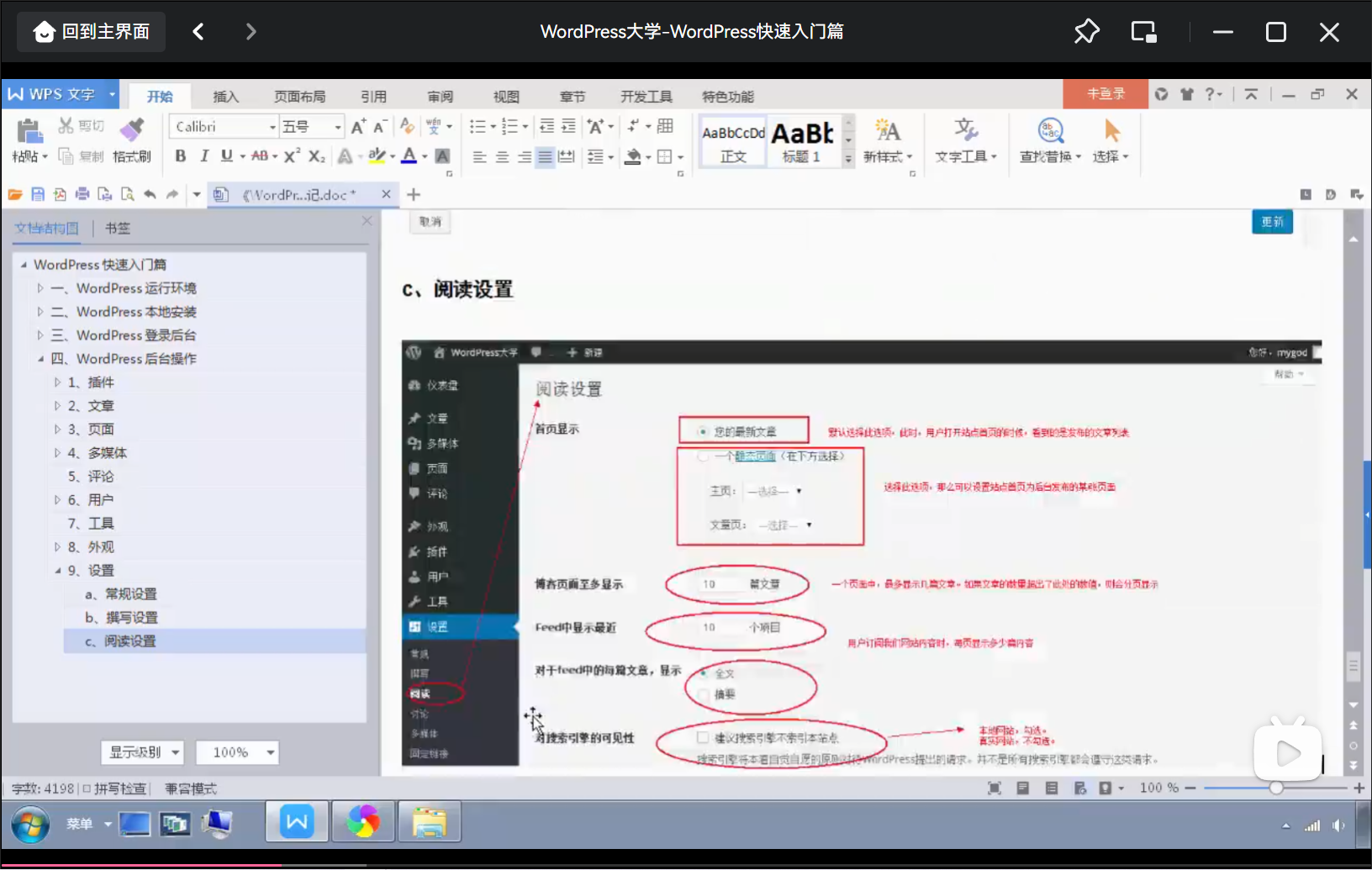Expand 二、WordPress 本地安装 tree node

(40, 312)
